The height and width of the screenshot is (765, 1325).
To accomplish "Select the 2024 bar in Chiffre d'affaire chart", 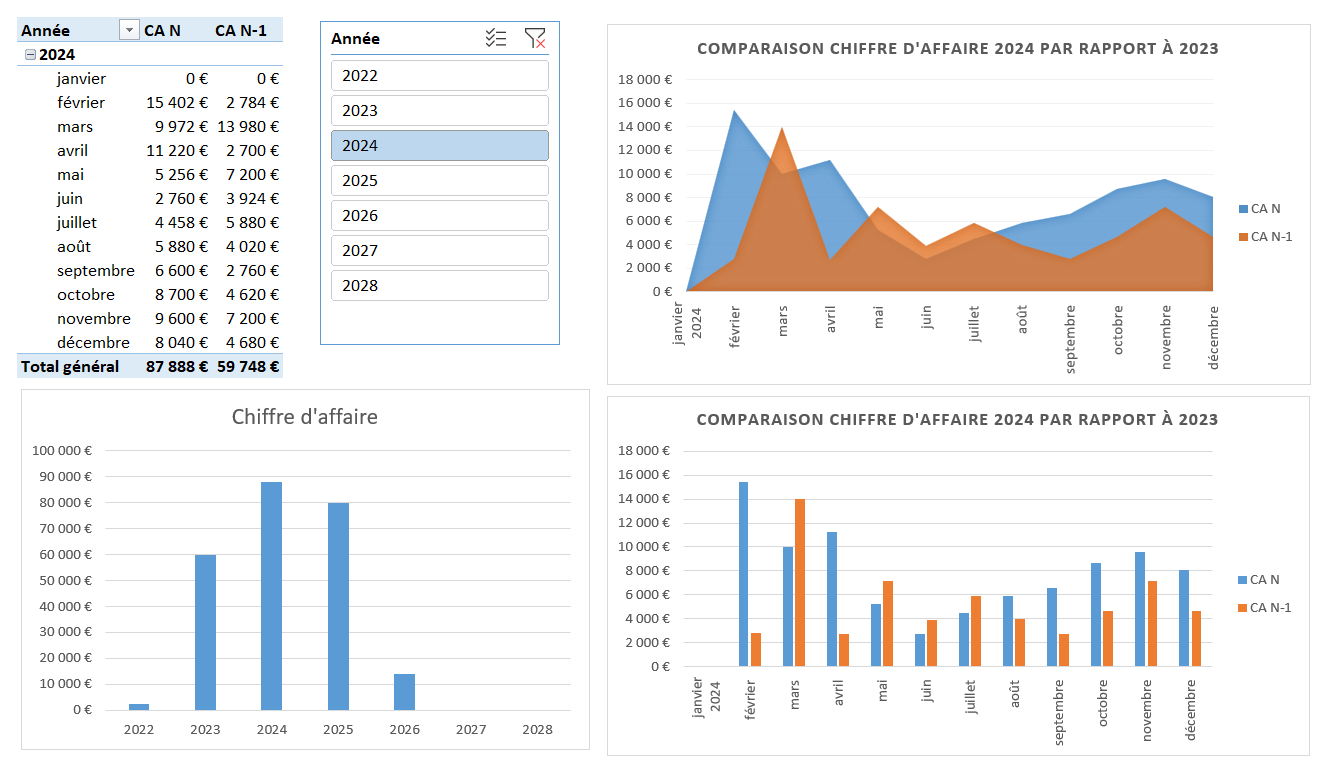I will (x=271, y=596).
